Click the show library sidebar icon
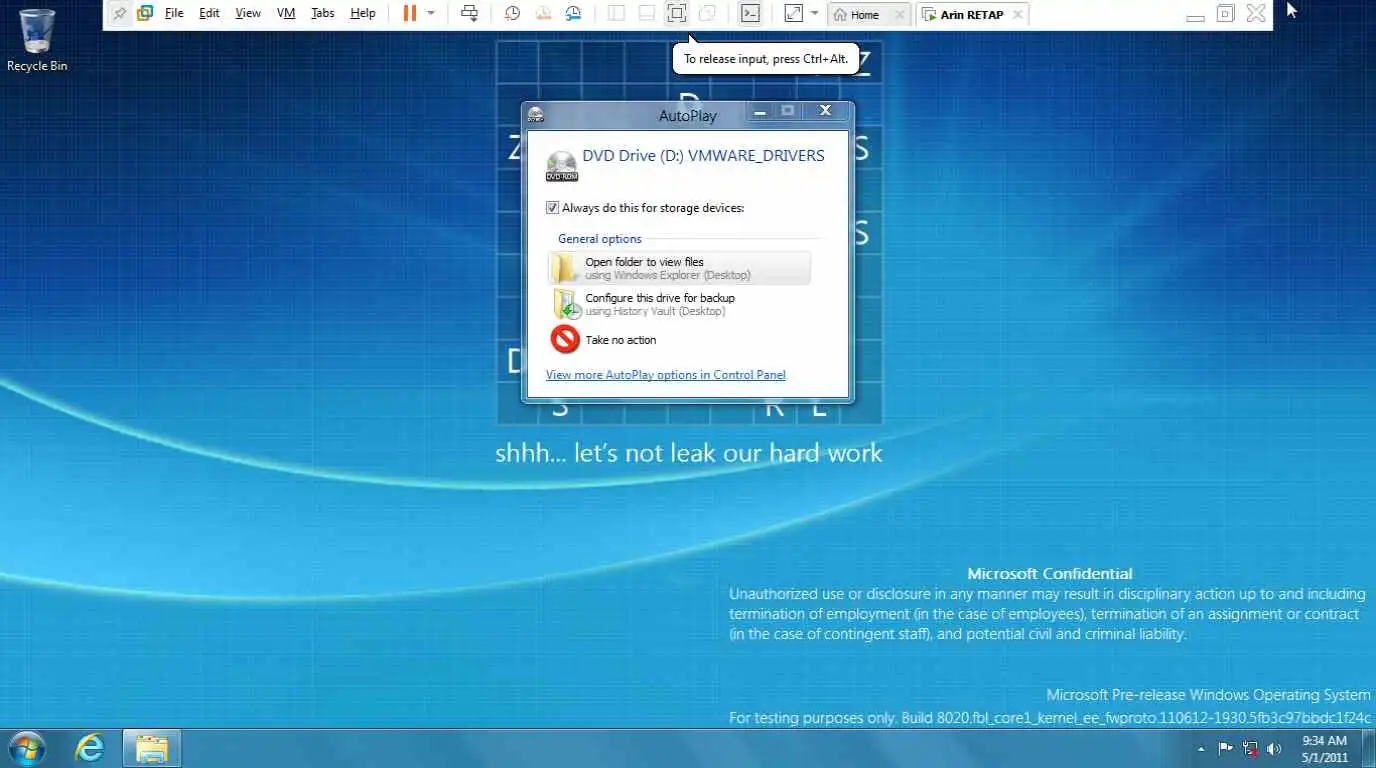The image size is (1376, 768). click(x=616, y=14)
